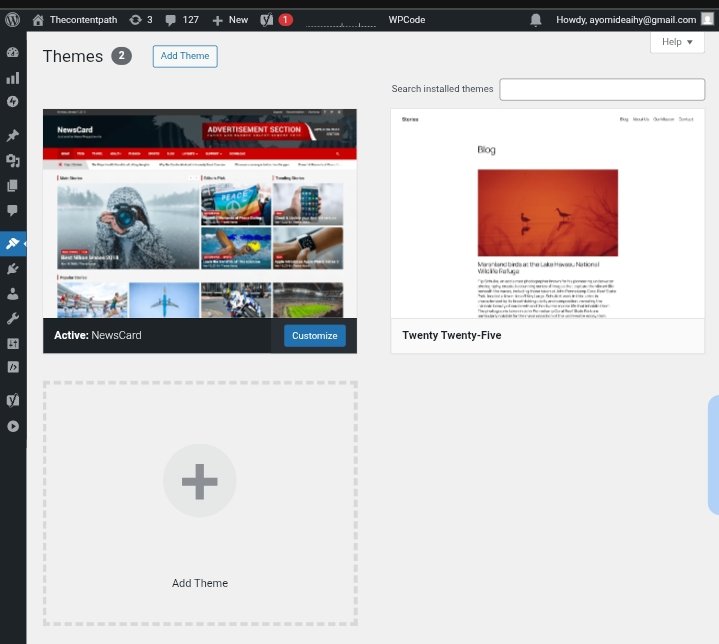Open Comments in the sidebar
The image size is (719, 644).
[13, 210]
